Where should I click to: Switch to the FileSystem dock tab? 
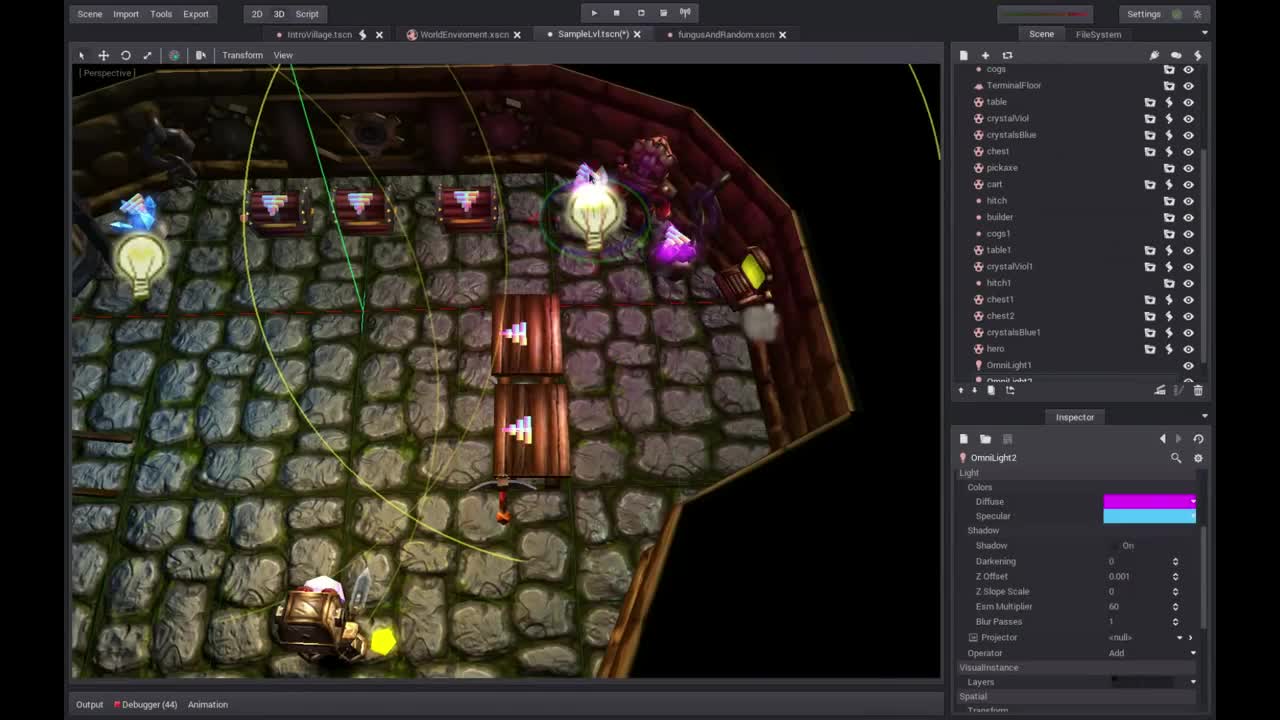(x=1098, y=34)
